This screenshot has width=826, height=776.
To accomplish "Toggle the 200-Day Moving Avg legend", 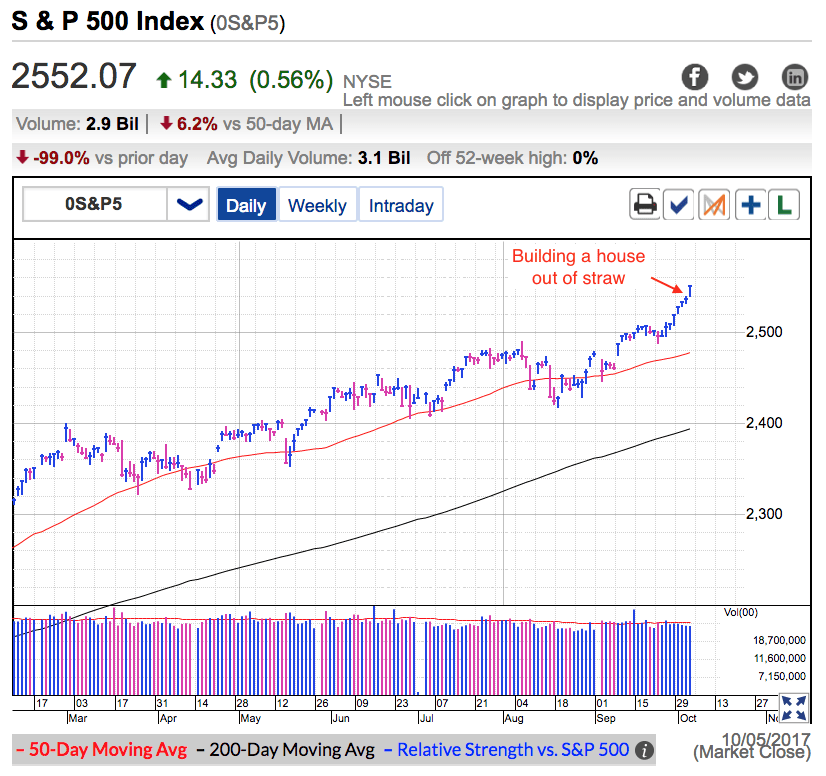I will 285,750.
